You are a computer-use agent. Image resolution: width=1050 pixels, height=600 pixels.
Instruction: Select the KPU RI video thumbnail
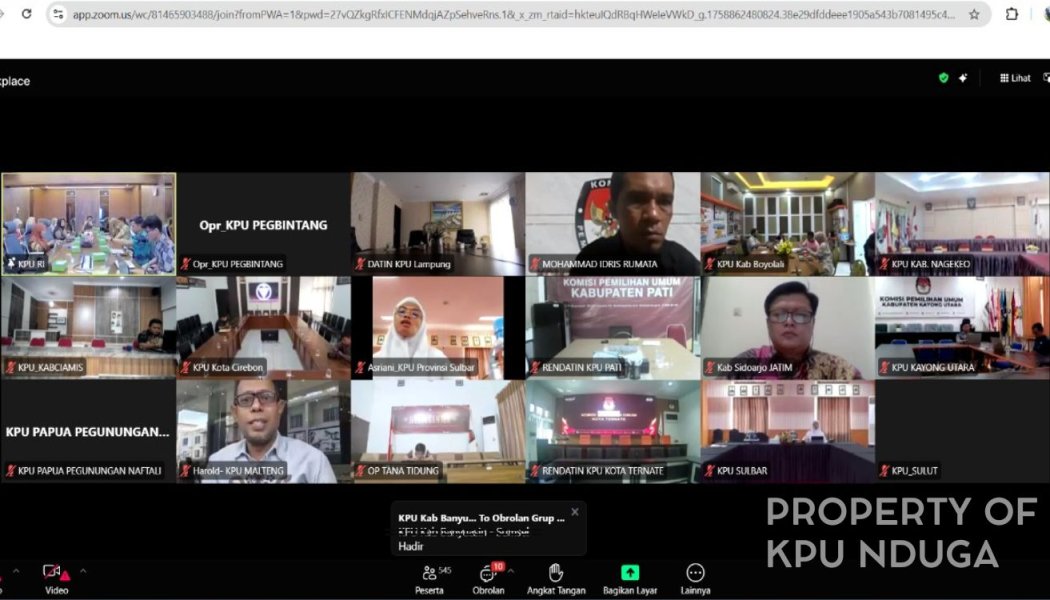coord(88,223)
